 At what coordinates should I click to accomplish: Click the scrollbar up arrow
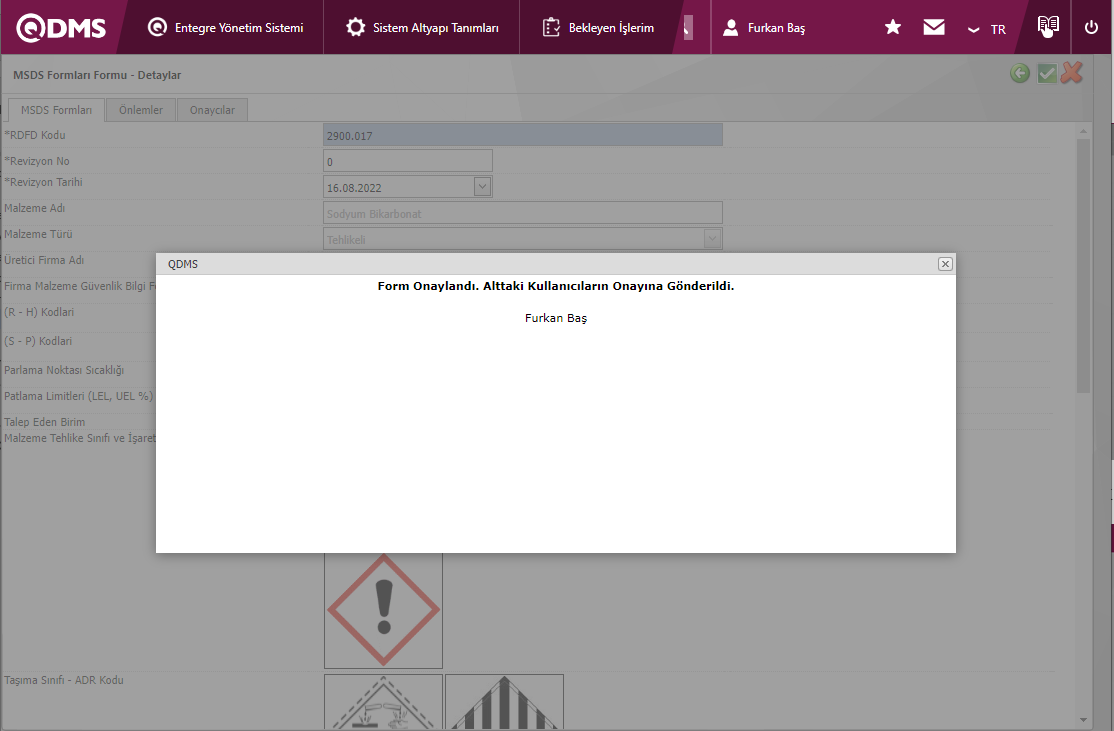pos(1083,131)
